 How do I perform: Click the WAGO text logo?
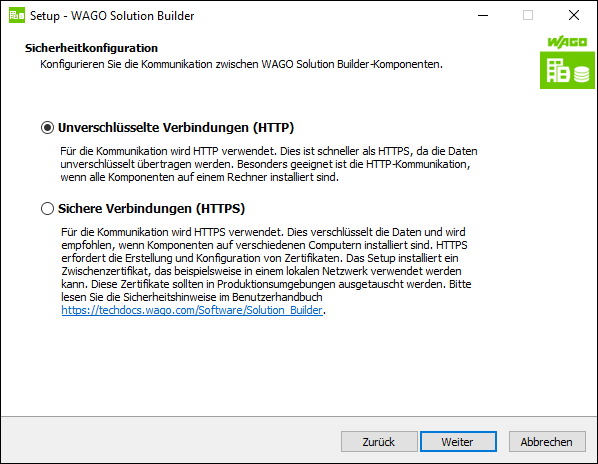(567, 42)
